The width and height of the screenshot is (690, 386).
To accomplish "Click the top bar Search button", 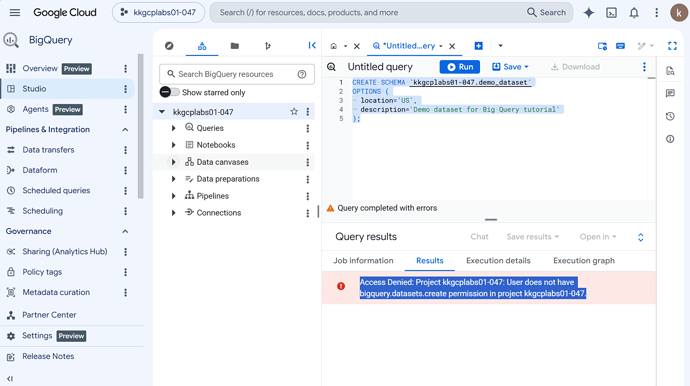I will click(x=547, y=12).
